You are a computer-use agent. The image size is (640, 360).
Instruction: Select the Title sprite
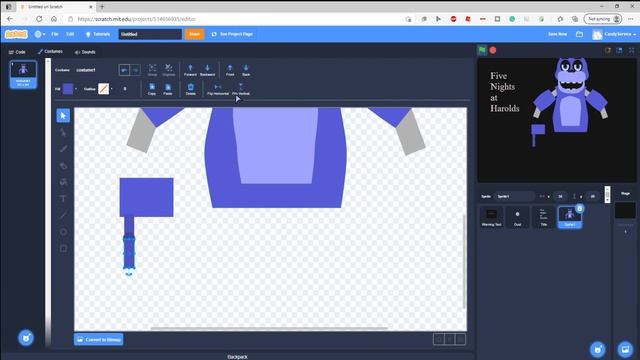pyautogui.click(x=544, y=217)
